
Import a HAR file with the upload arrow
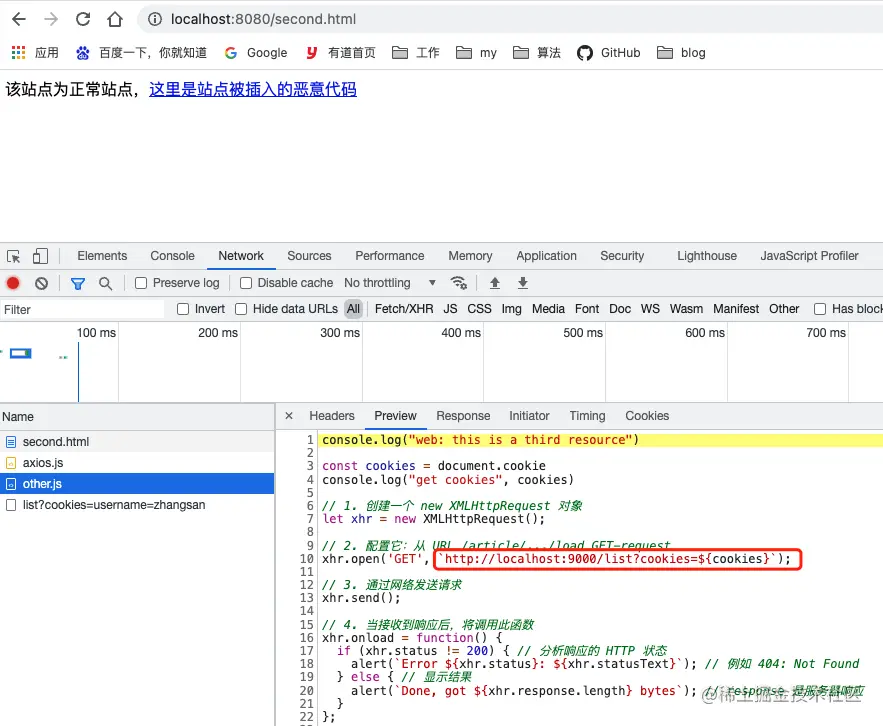click(x=494, y=283)
